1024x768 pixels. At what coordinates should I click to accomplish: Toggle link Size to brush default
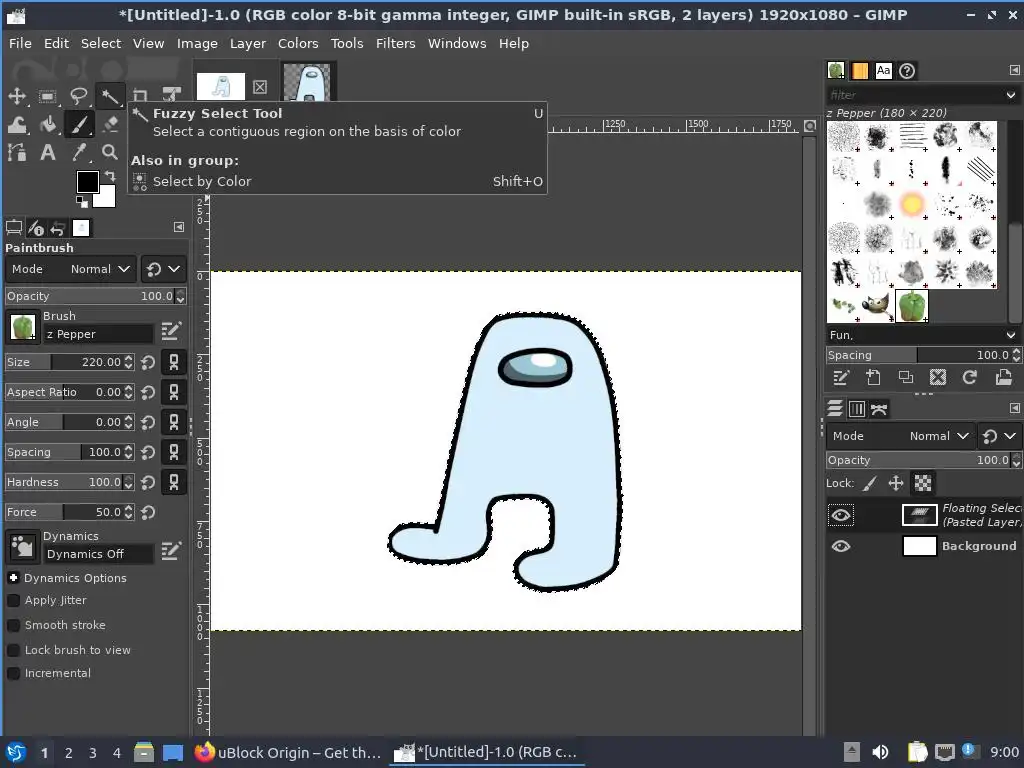(x=174, y=362)
